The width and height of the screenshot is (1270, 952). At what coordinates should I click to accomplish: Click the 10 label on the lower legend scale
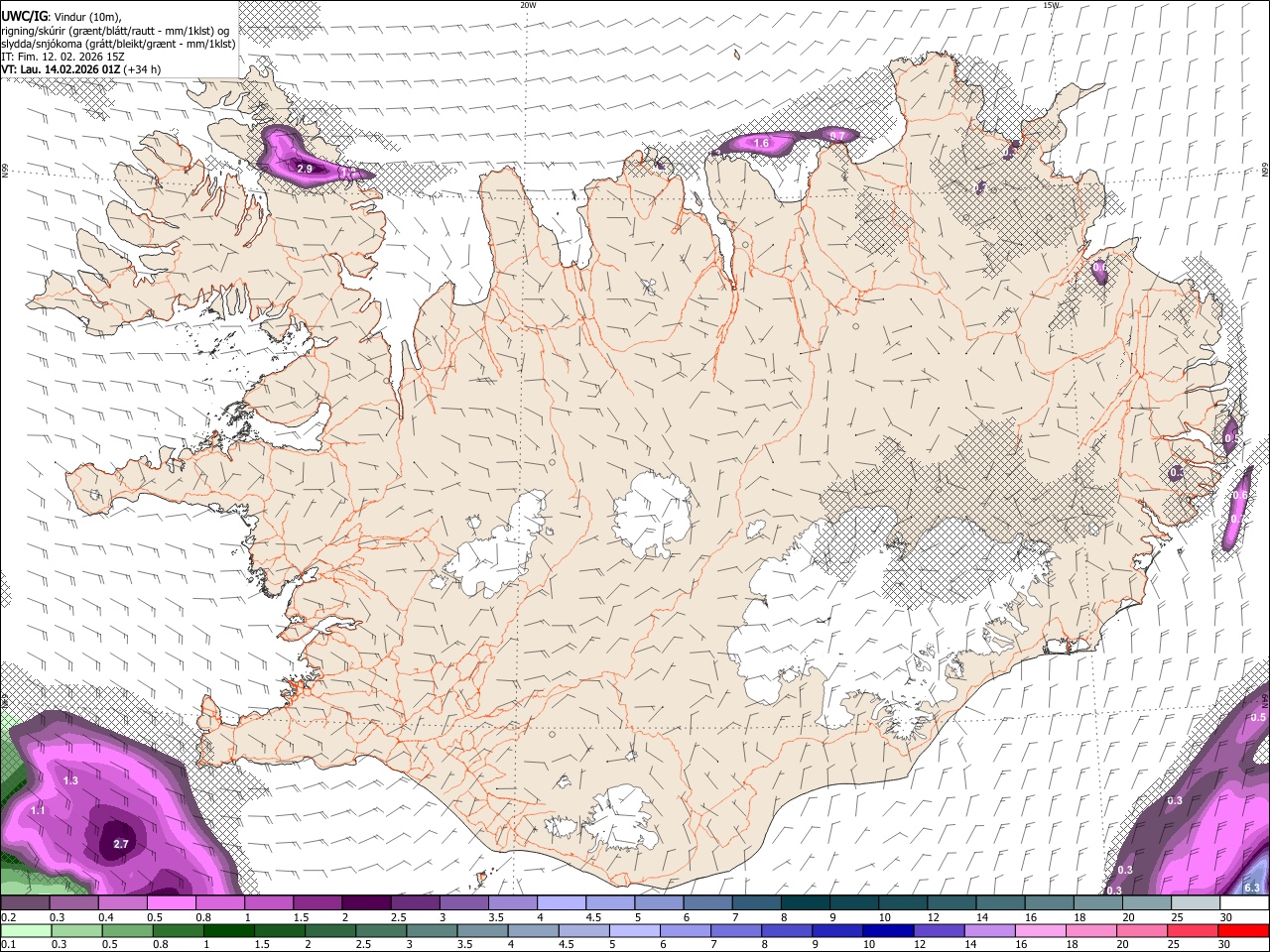pyautogui.click(x=869, y=944)
